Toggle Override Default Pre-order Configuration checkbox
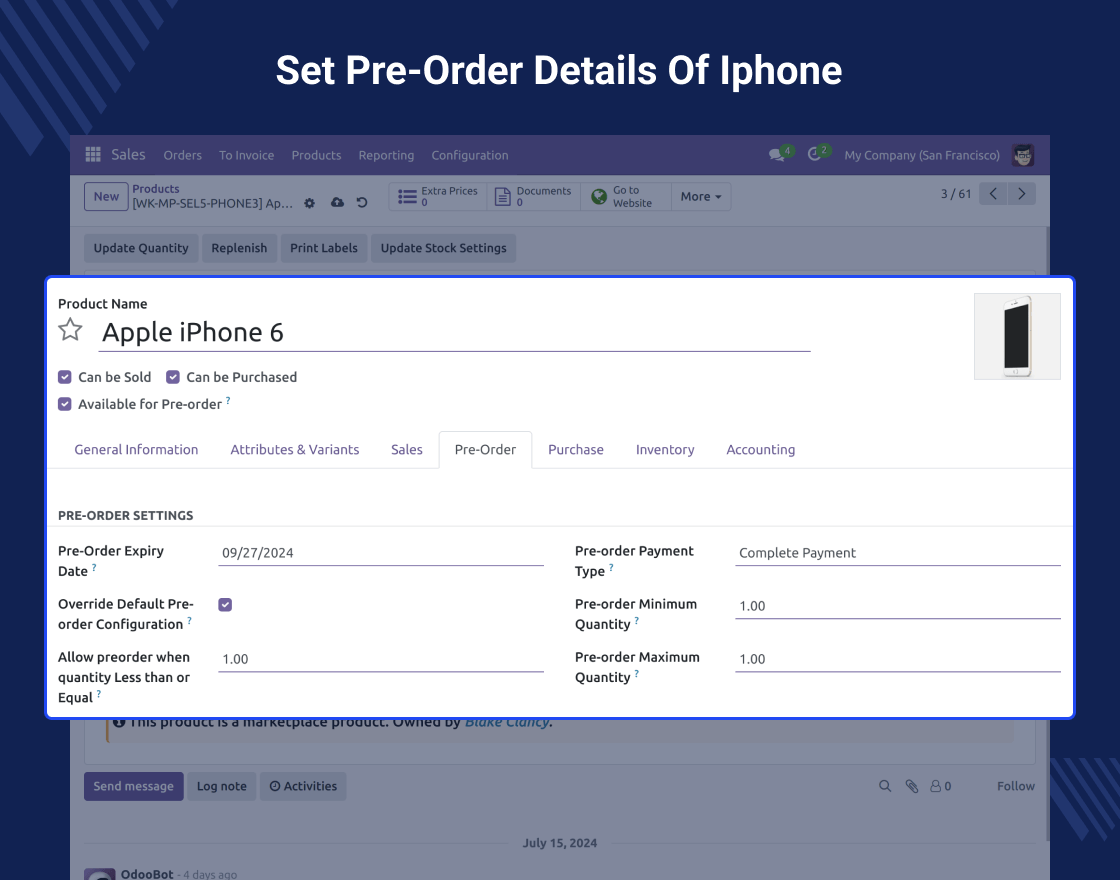 pos(225,605)
